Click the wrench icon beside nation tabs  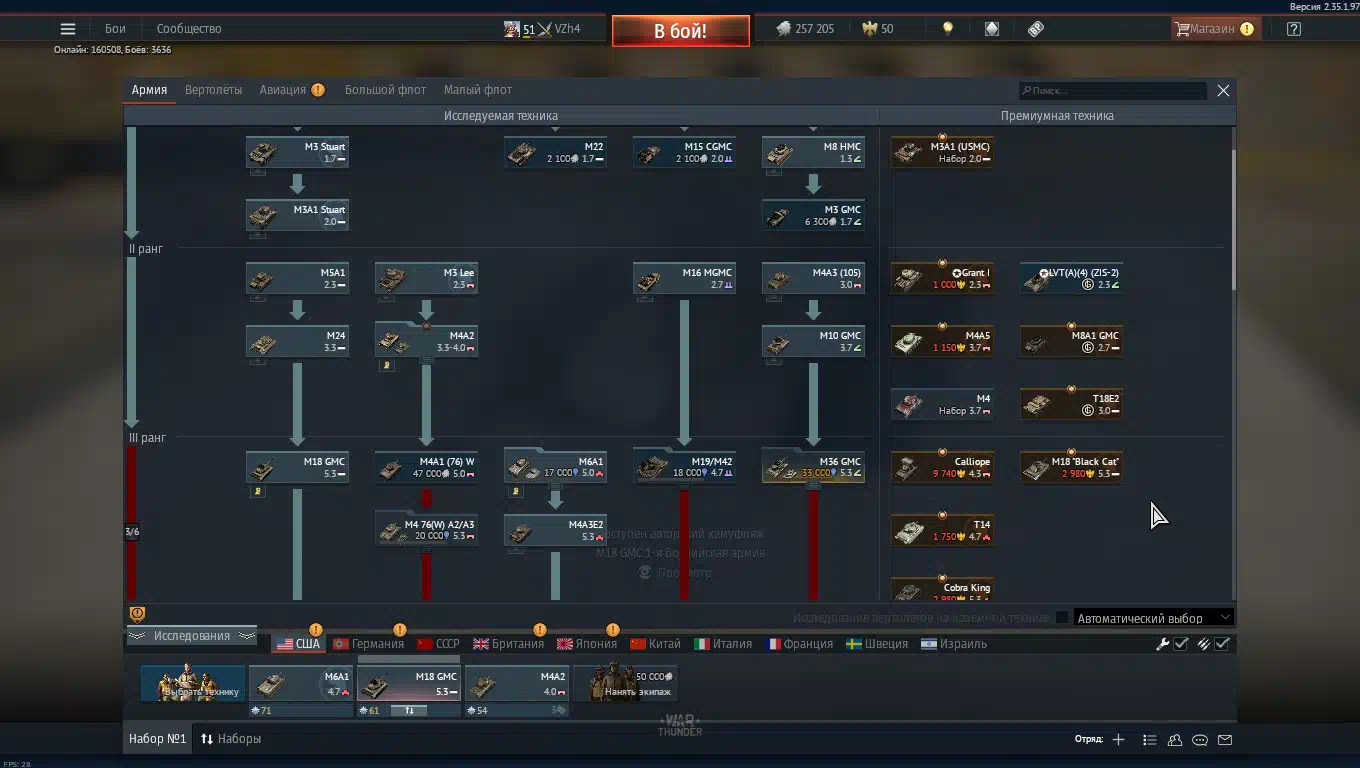click(x=1163, y=644)
